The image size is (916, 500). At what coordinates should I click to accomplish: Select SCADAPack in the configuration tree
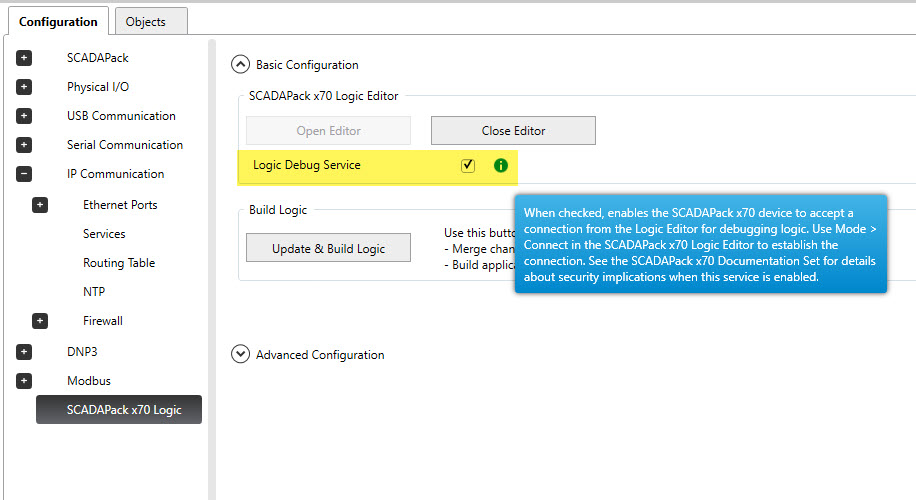[98, 58]
